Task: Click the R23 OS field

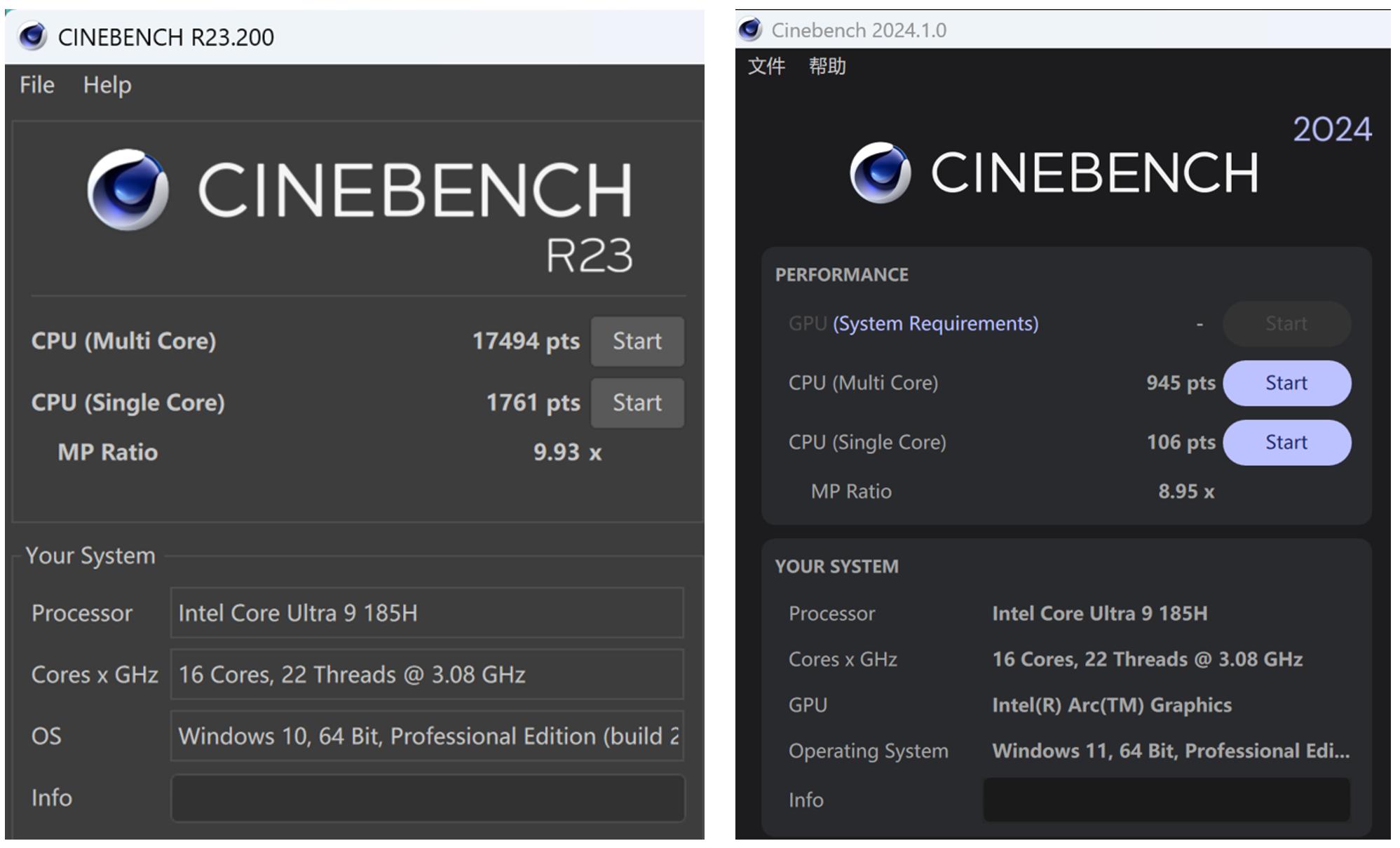Action: [427, 736]
